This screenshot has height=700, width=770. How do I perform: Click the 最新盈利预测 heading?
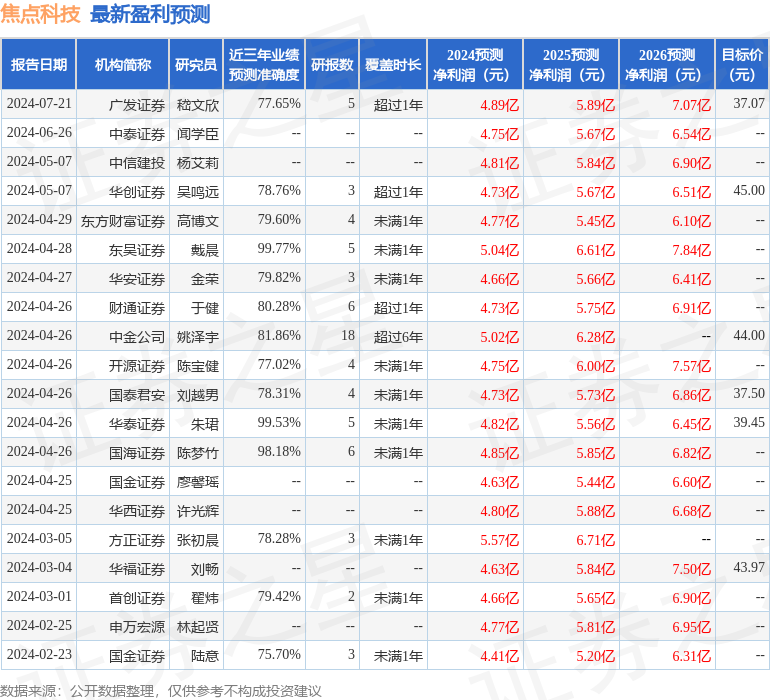(150, 14)
